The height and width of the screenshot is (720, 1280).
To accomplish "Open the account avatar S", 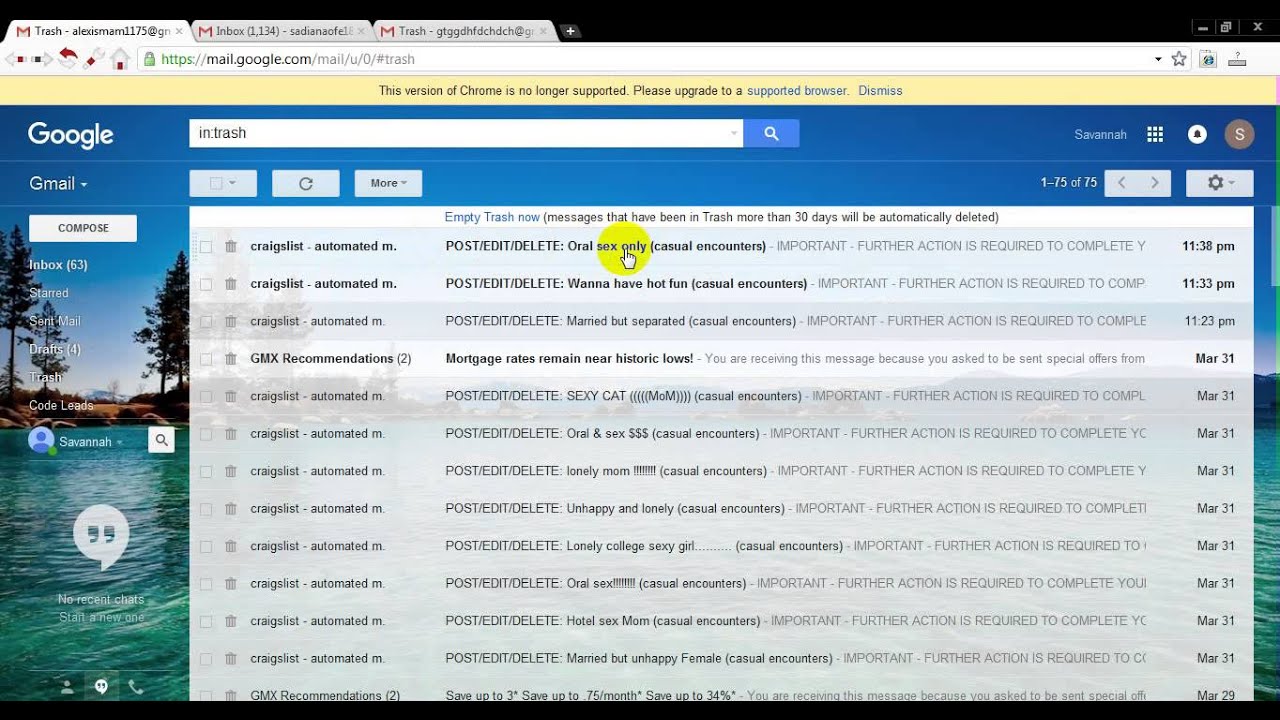I will [x=1240, y=134].
